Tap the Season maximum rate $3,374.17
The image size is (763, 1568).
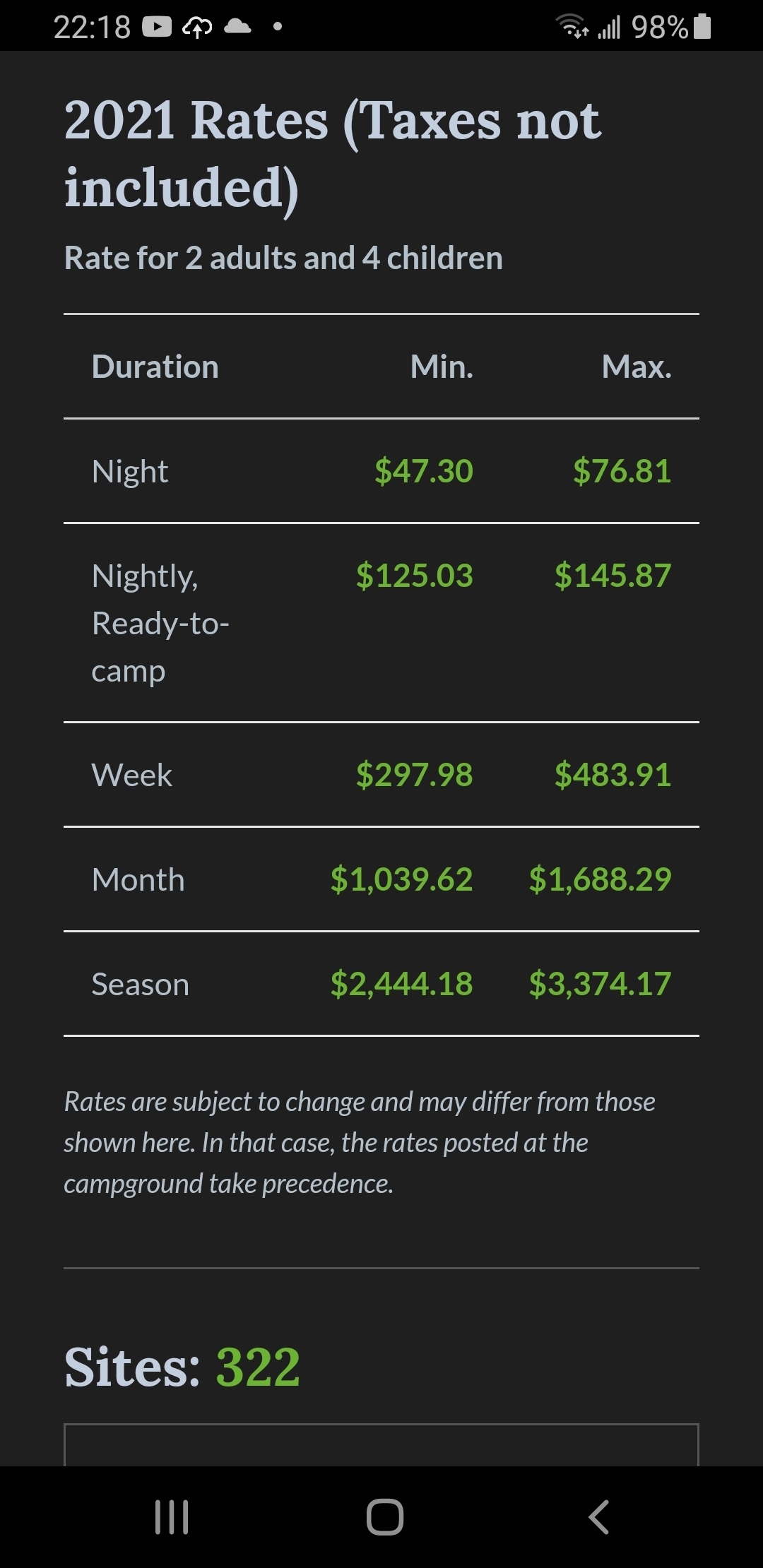click(600, 984)
